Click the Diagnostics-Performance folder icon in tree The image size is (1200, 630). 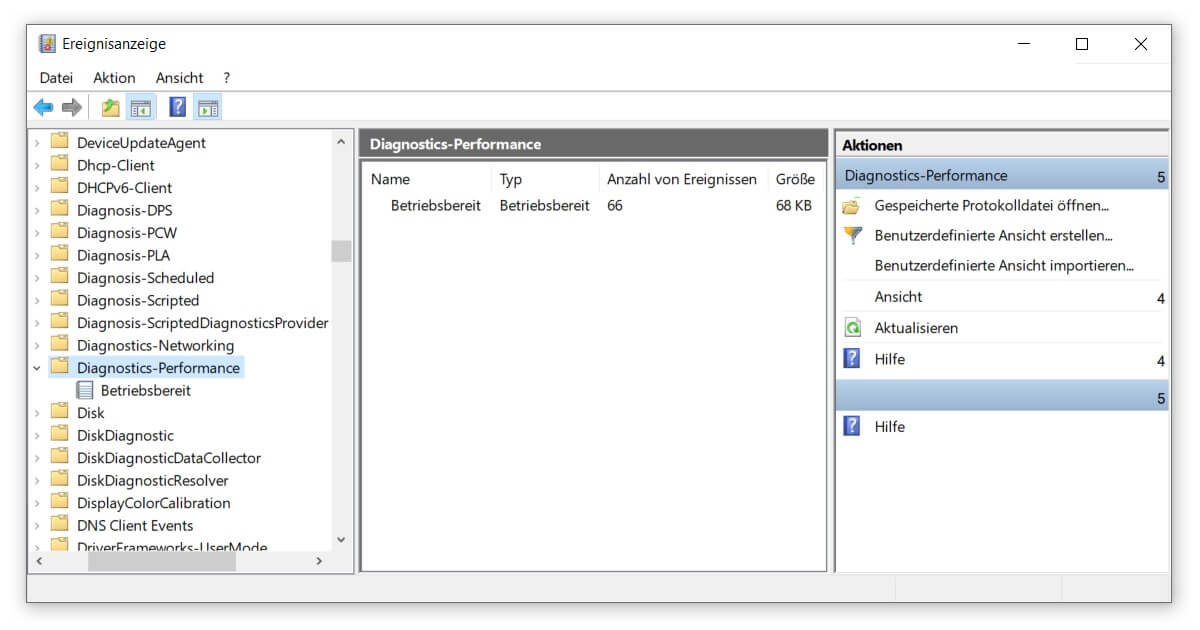(x=60, y=368)
